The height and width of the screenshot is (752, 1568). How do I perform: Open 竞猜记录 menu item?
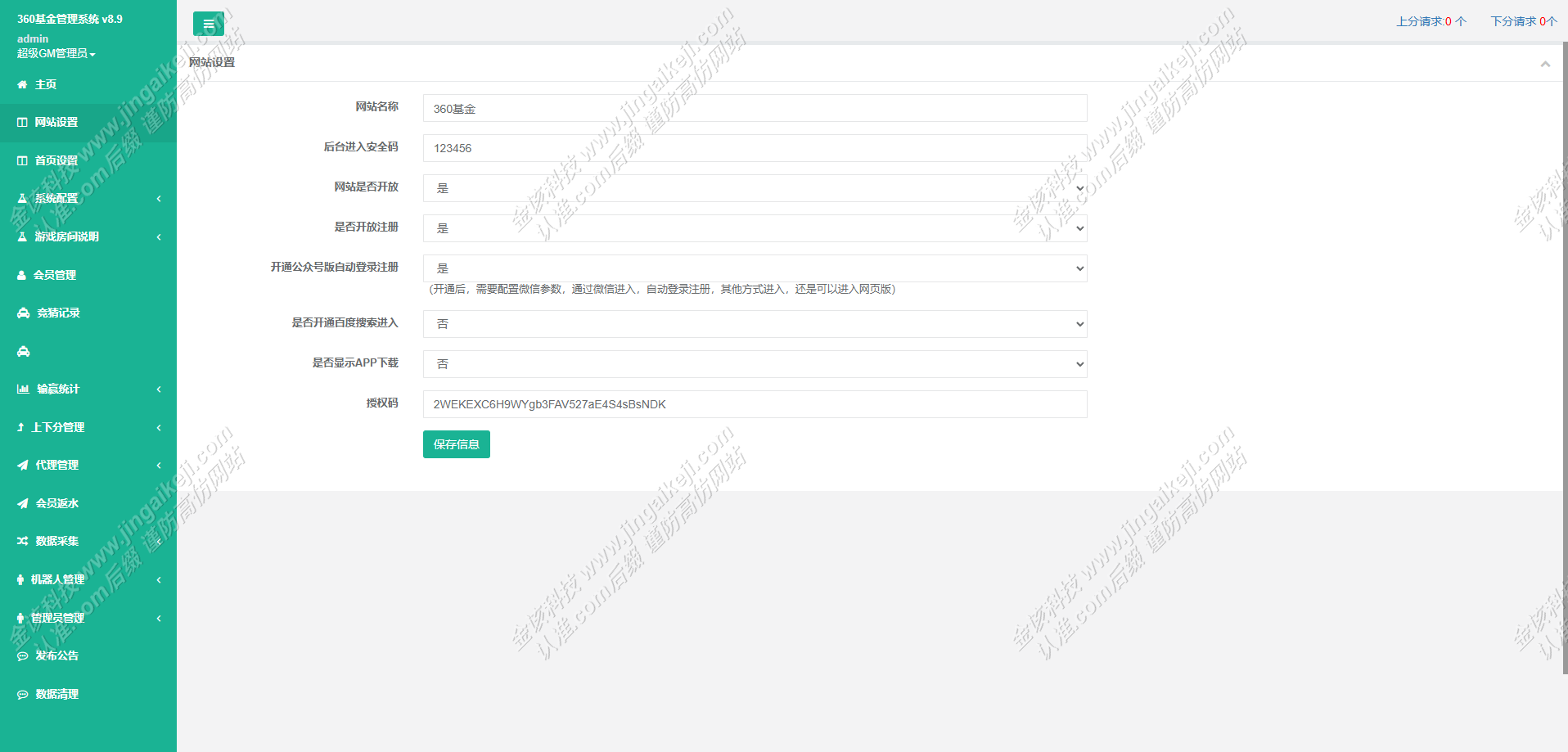click(88, 313)
